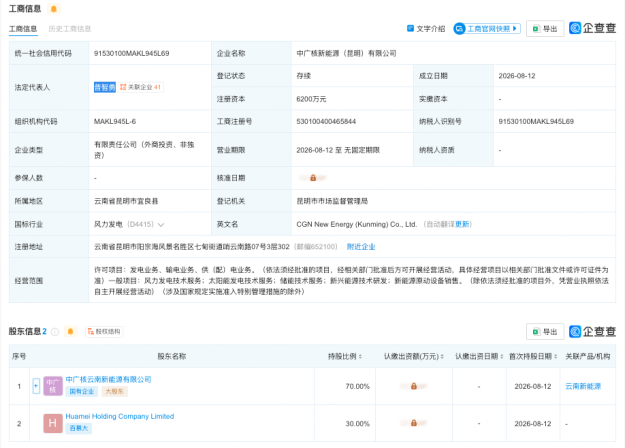625x448 pixels.
Task: Open the 历史工商信息 tab
Action: (x=70, y=29)
